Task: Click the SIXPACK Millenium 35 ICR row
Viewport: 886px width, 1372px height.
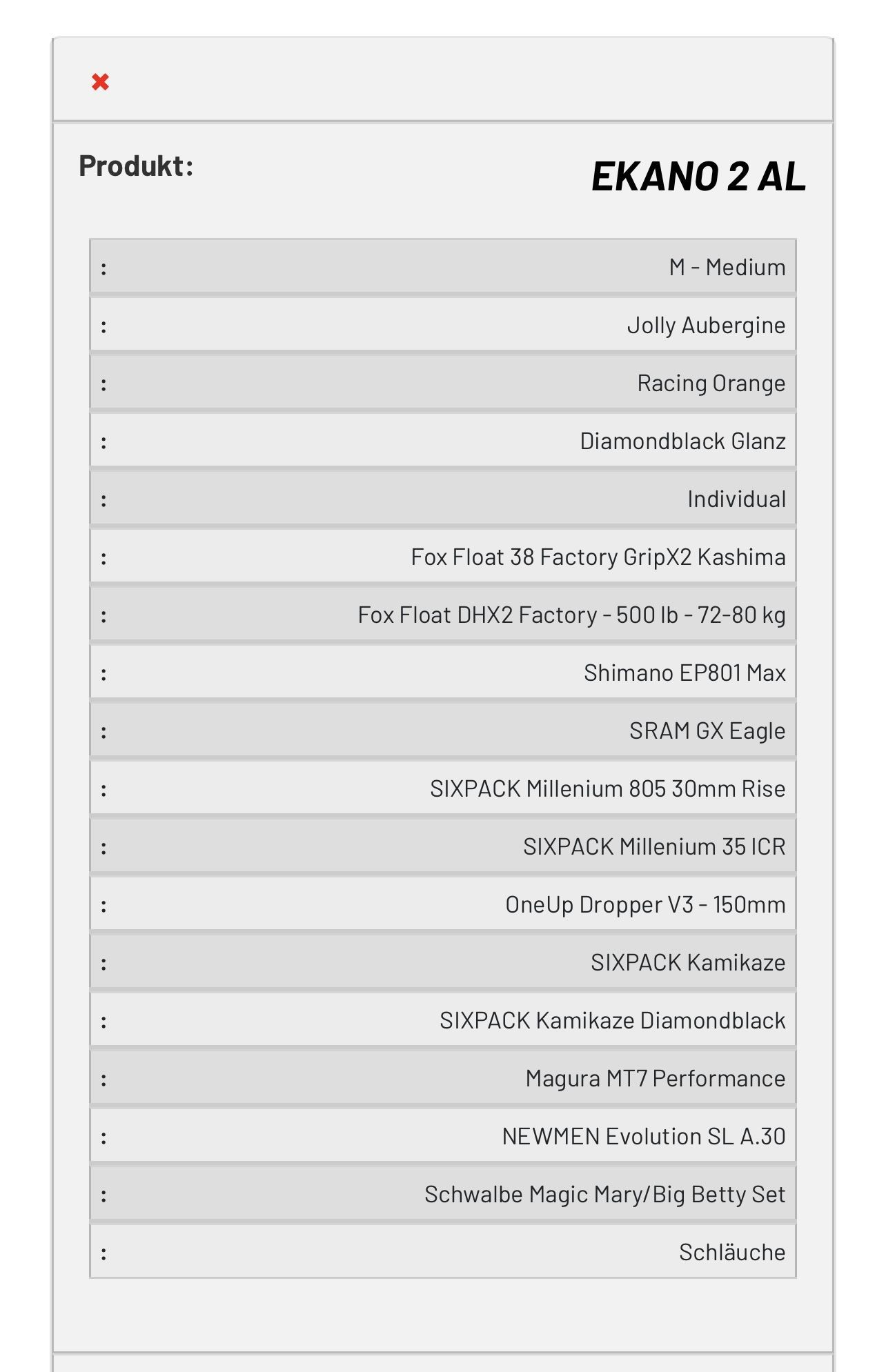Action: [x=443, y=846]
